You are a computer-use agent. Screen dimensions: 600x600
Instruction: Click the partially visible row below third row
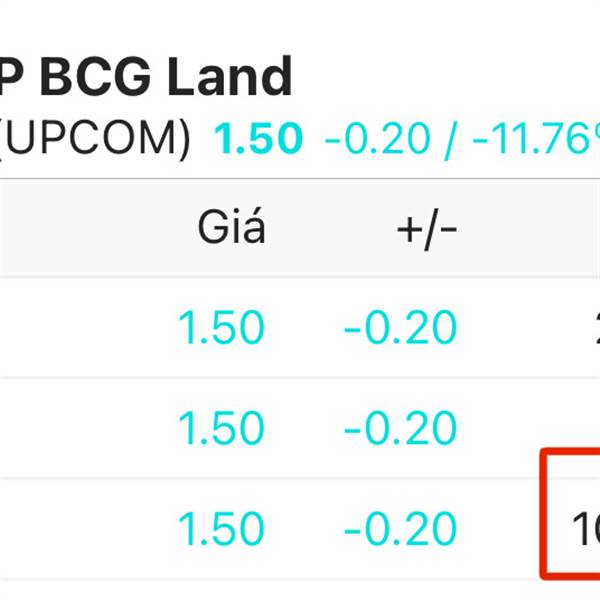[300, 591]
